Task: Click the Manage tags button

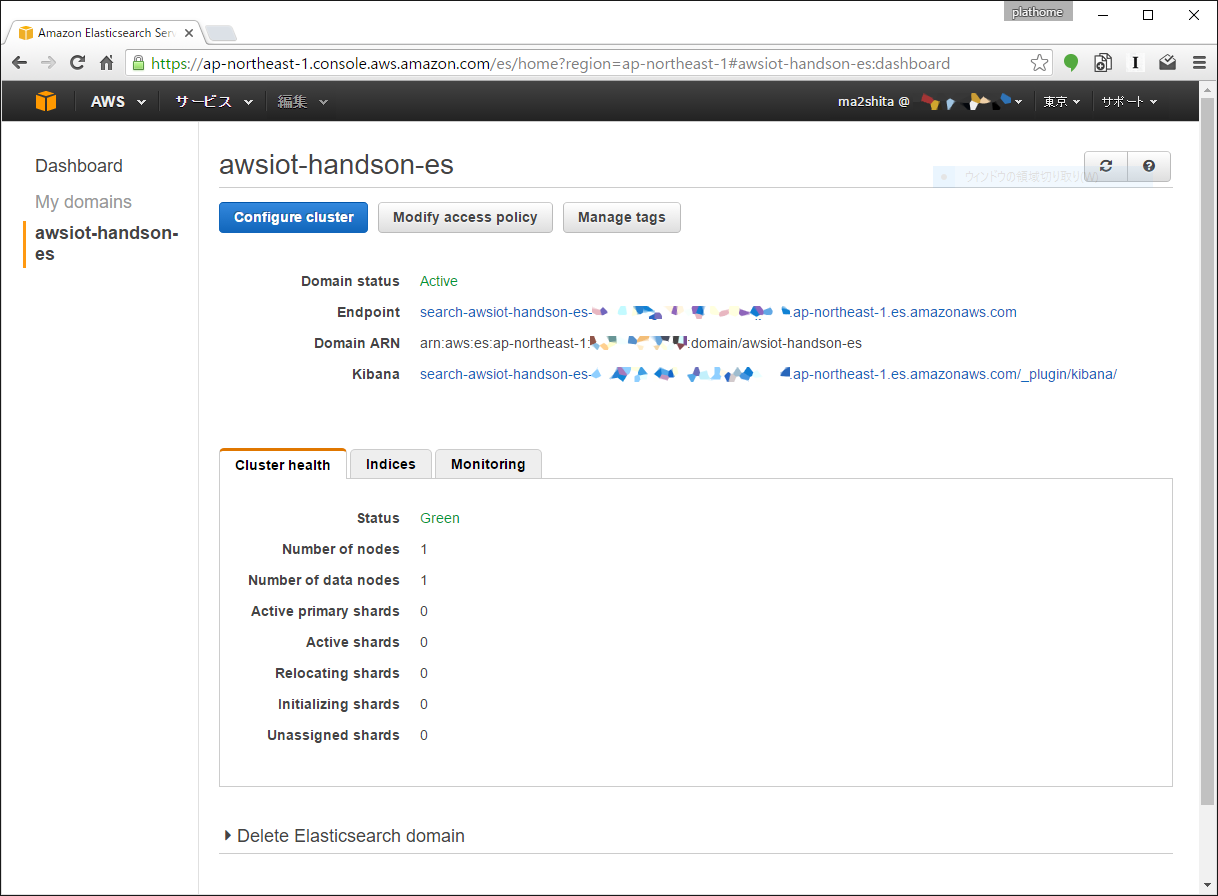Action: tap(621, 217)
